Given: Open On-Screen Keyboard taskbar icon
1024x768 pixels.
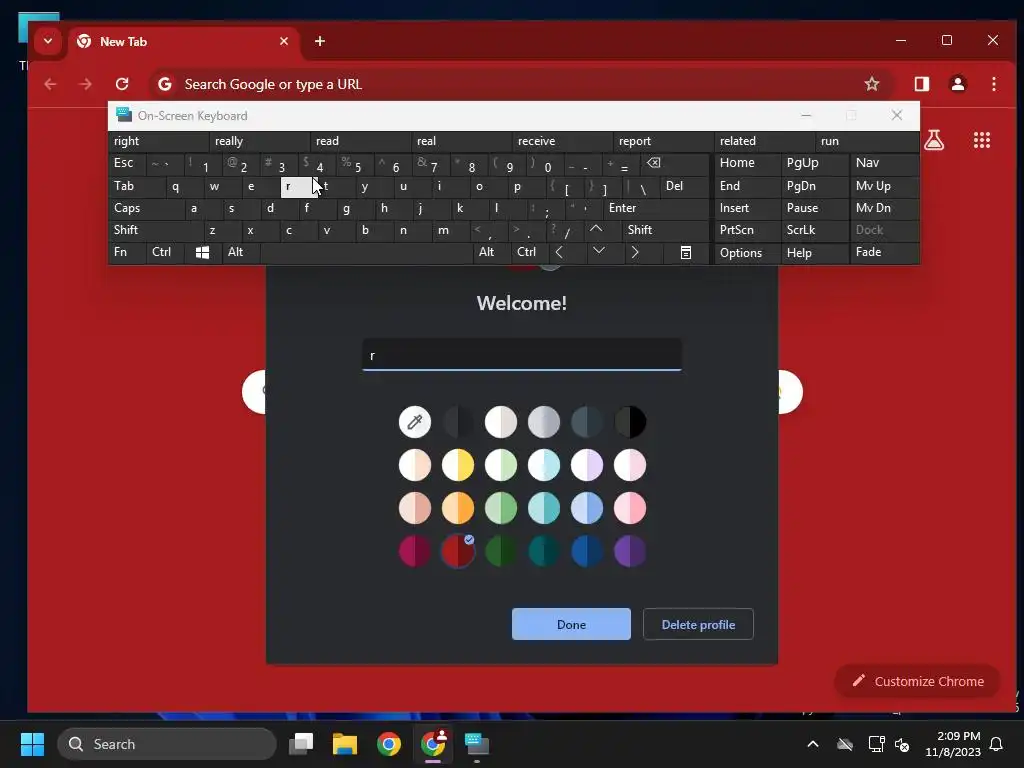Looking at the screenshot, I should [477, 744].
